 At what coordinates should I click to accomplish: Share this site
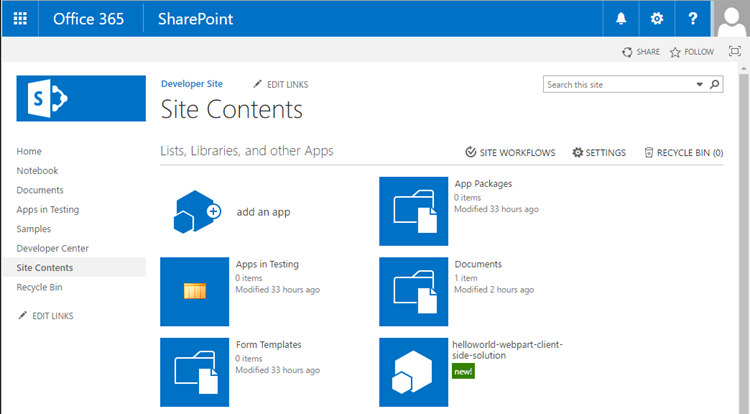(641, 52)
